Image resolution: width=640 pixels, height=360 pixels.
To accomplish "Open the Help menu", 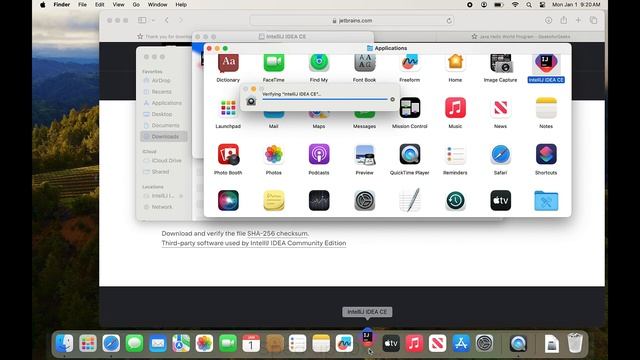I will [181, 4].
